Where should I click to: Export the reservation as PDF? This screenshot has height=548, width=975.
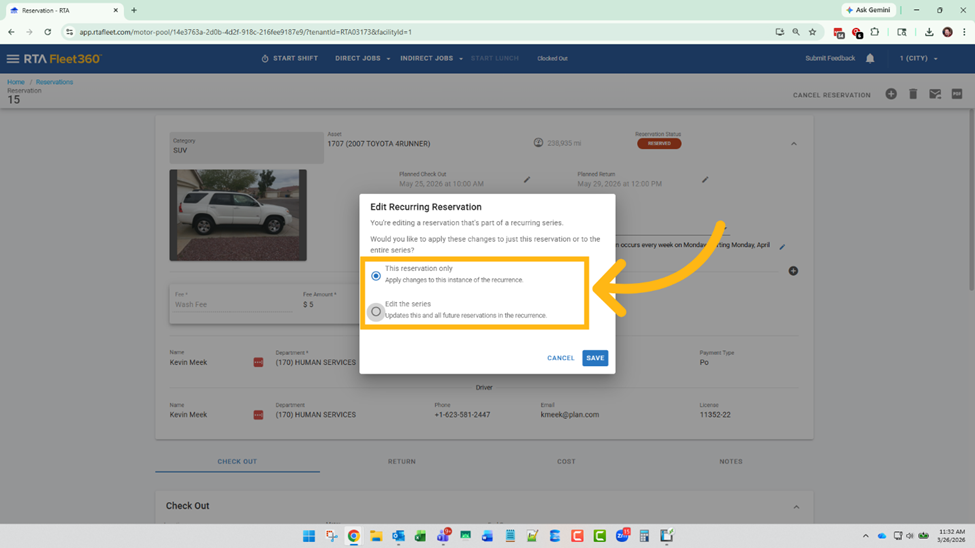[x=957, y=94]
